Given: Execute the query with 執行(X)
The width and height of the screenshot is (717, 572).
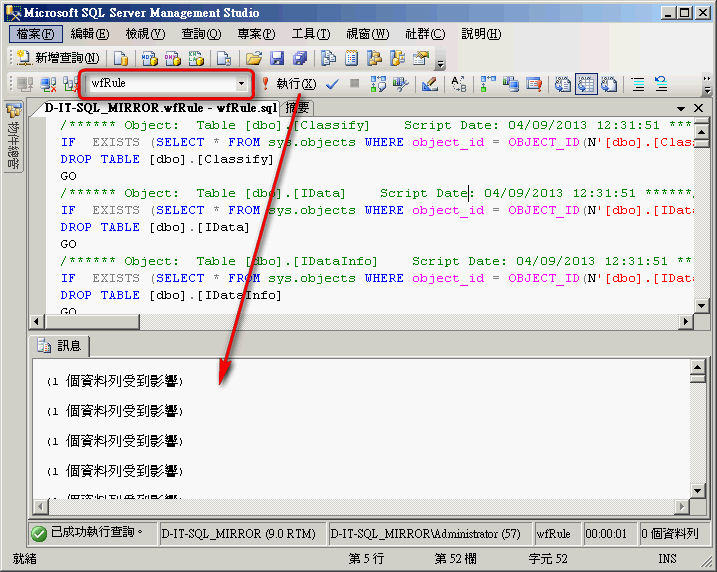Looking at the screenshot, I should tap(289, 84).
